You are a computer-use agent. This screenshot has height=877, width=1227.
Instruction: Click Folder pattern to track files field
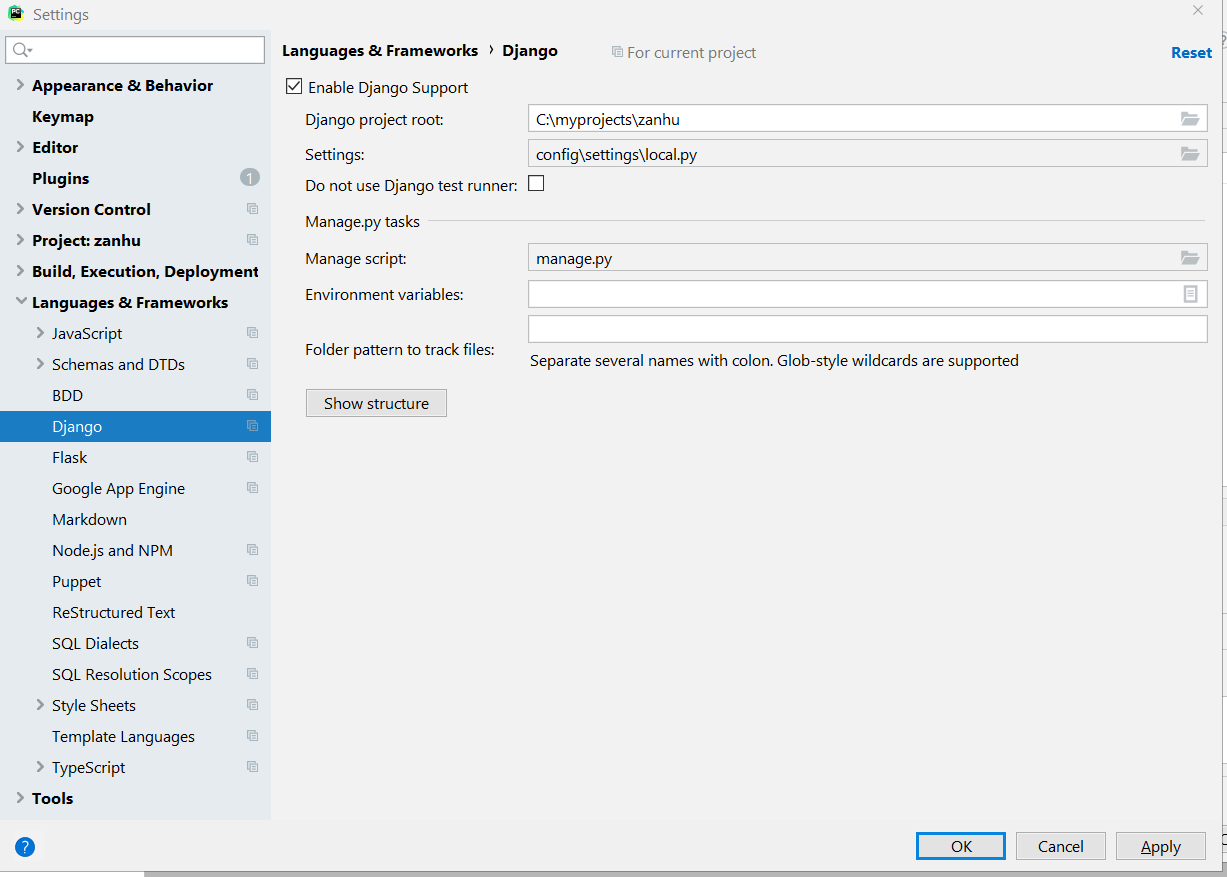point(867,329)
